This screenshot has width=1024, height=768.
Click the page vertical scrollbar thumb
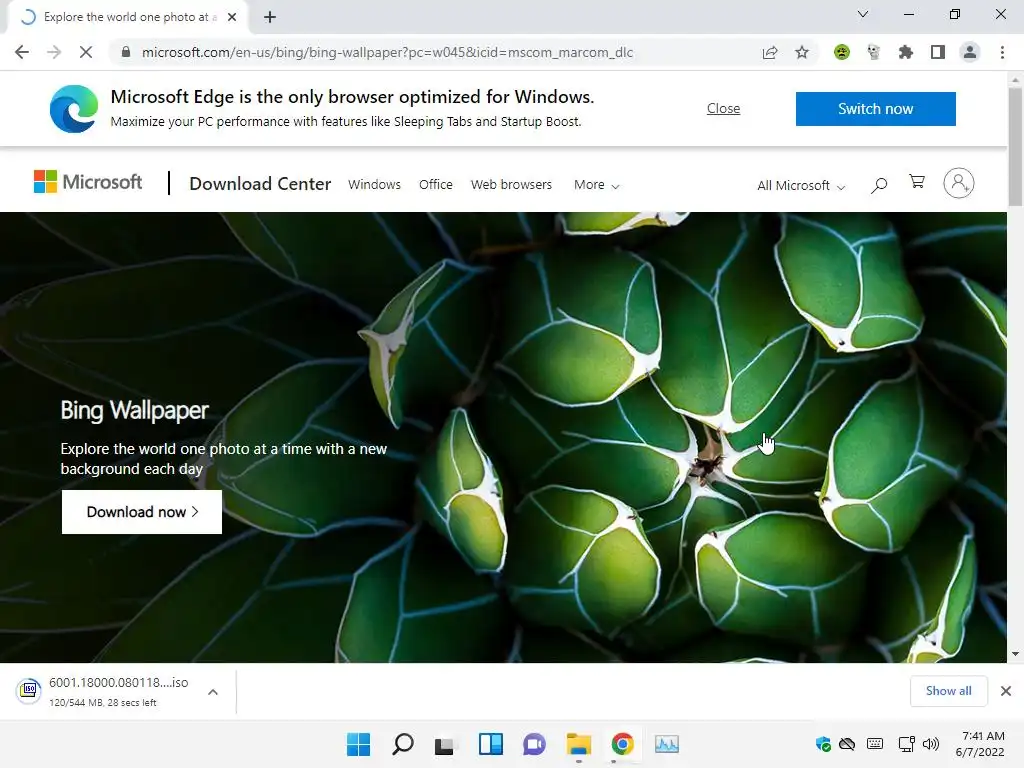click(1015, 147)
